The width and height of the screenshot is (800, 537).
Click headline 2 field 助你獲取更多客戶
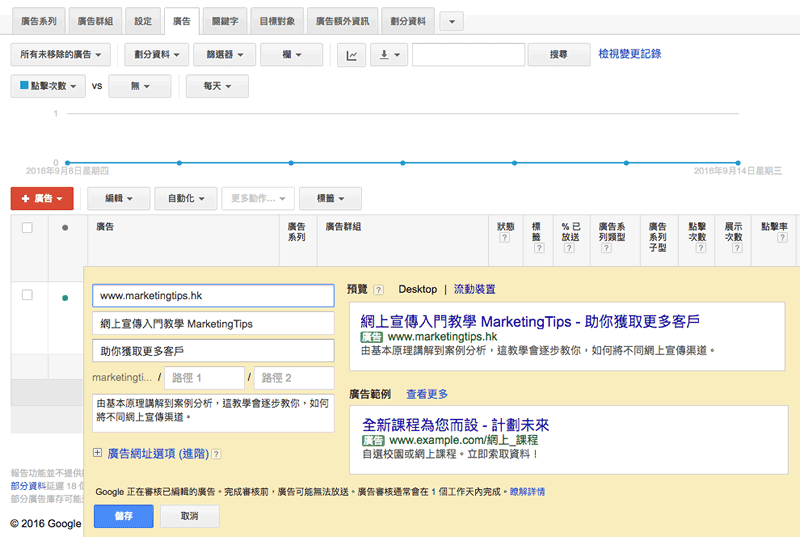coord(213,351)
